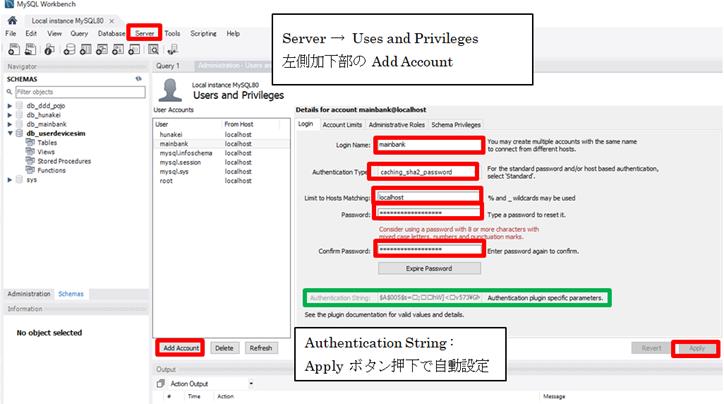Collapse the db_userdevicesim schema
724x404 pixels.
[x=10, y=133]
